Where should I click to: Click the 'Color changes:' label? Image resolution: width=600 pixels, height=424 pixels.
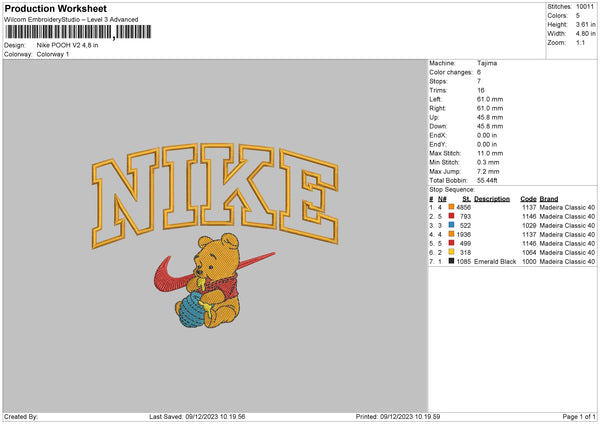[x=451, y=72]
